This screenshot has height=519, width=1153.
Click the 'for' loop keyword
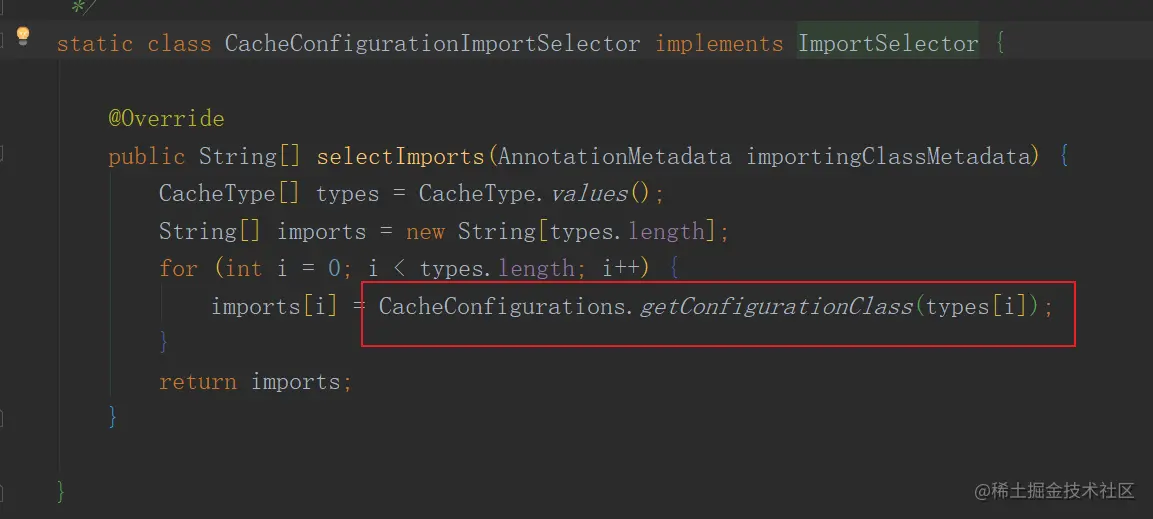[x=178, y=269]
